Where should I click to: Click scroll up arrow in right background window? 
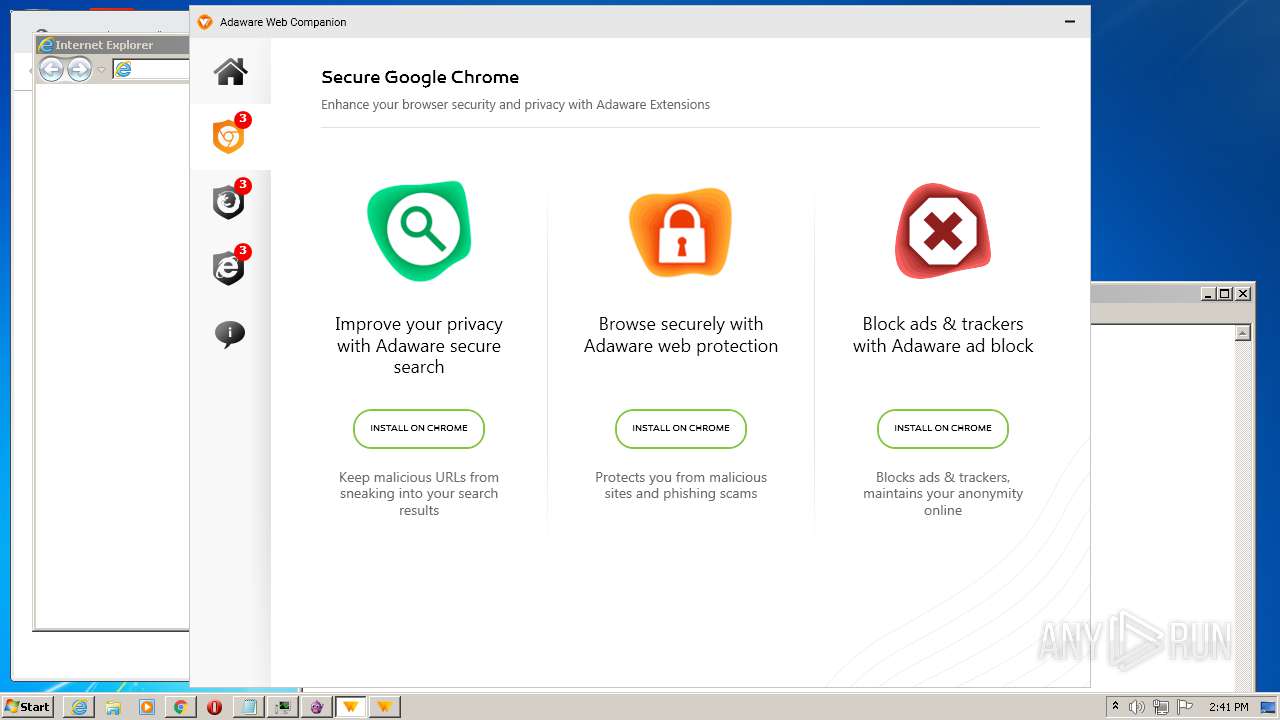1243,333
